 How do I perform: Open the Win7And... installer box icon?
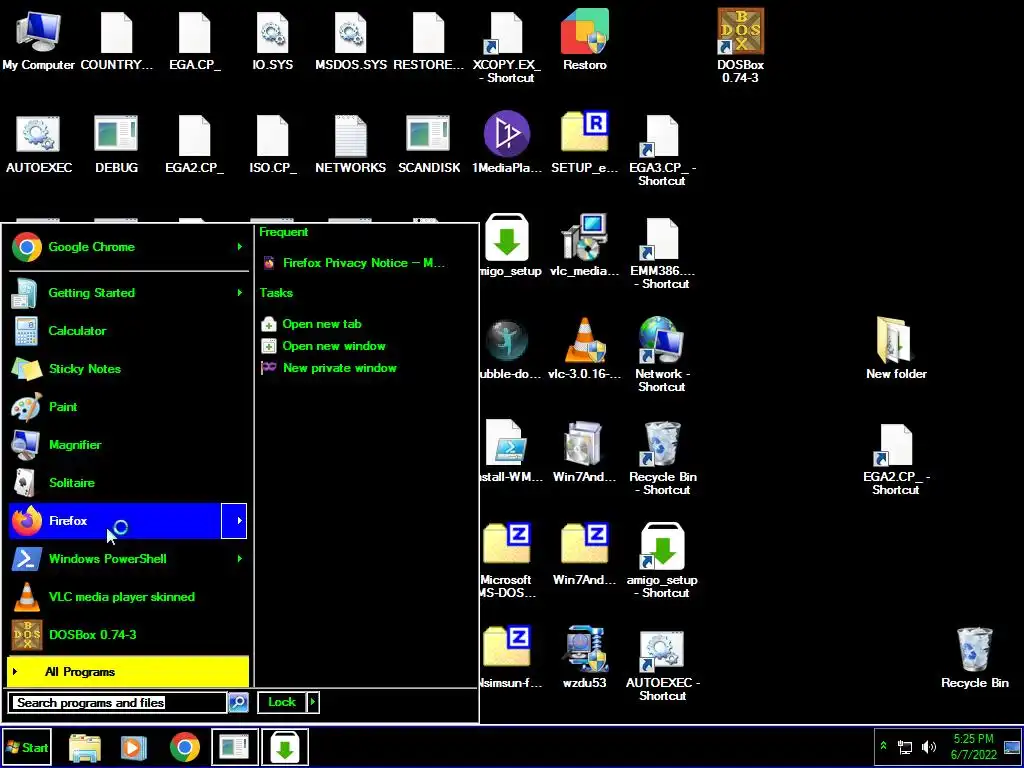584,452
